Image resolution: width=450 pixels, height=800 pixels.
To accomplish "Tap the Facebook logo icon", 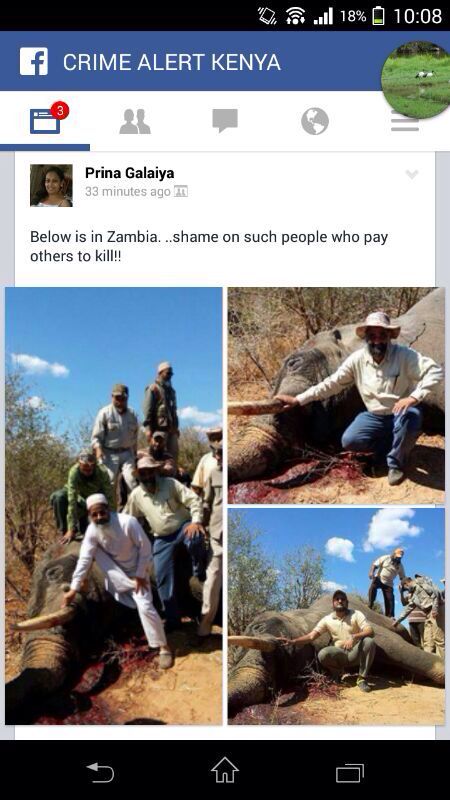I will click(x=34, y=62).
